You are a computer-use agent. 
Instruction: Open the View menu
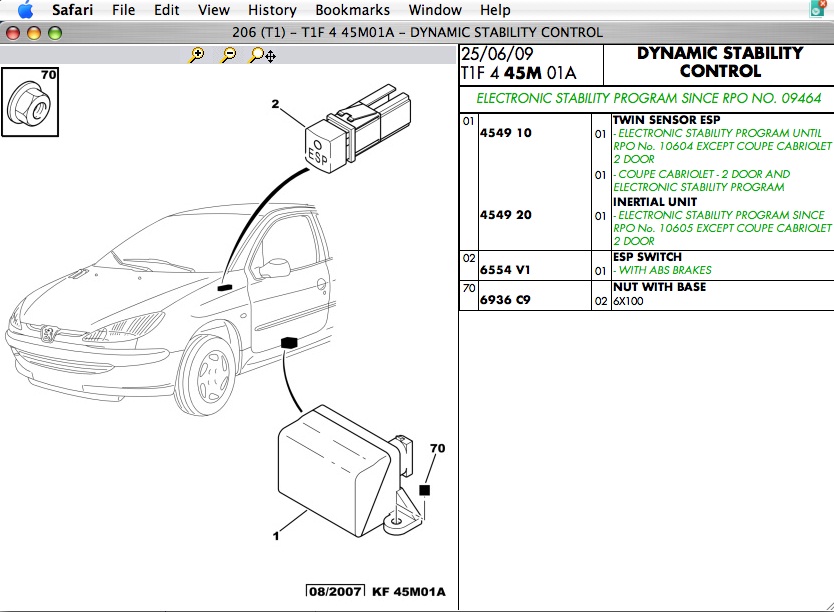(x=213, y=10)
